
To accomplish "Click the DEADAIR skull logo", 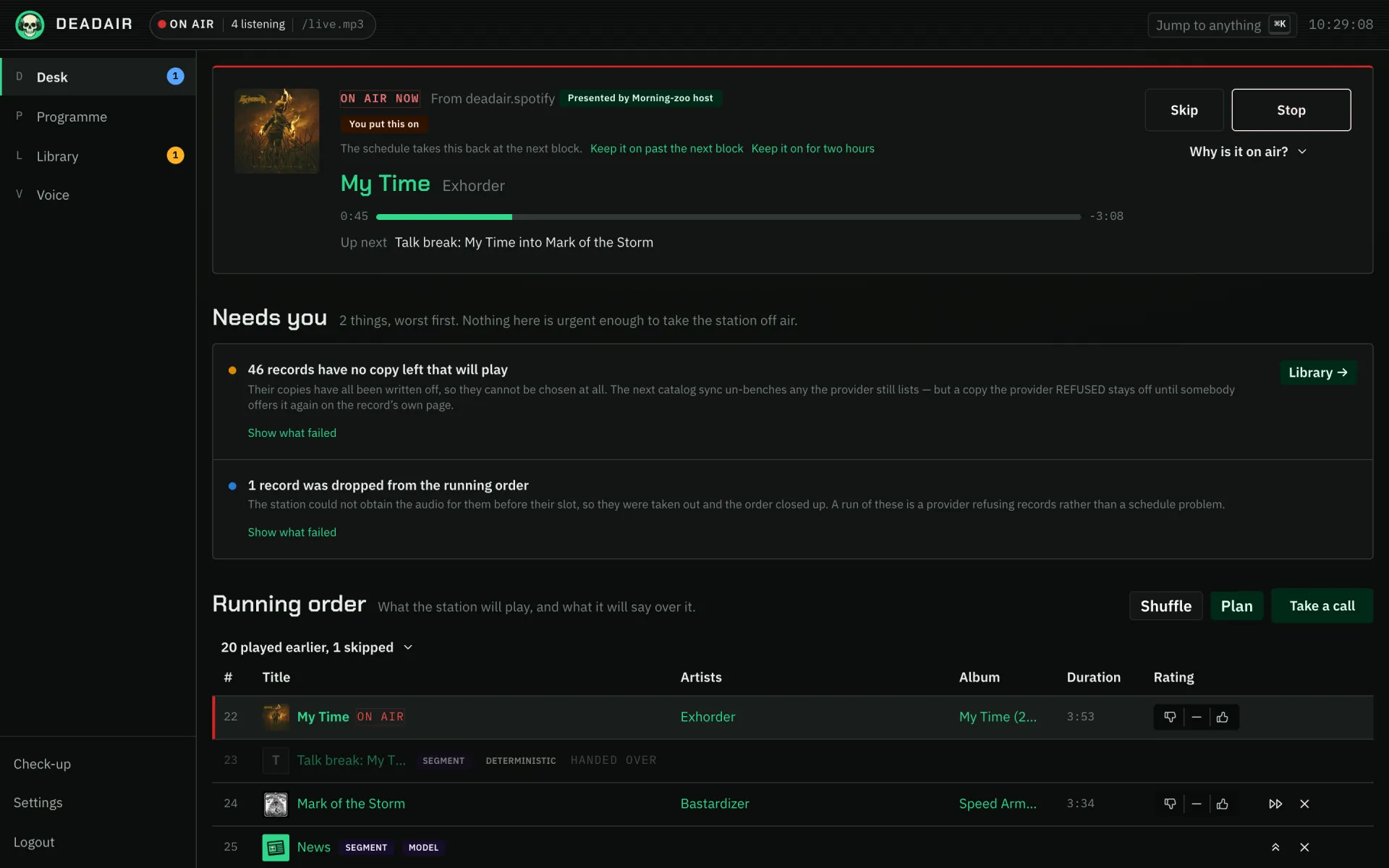I will coord(30,25).
